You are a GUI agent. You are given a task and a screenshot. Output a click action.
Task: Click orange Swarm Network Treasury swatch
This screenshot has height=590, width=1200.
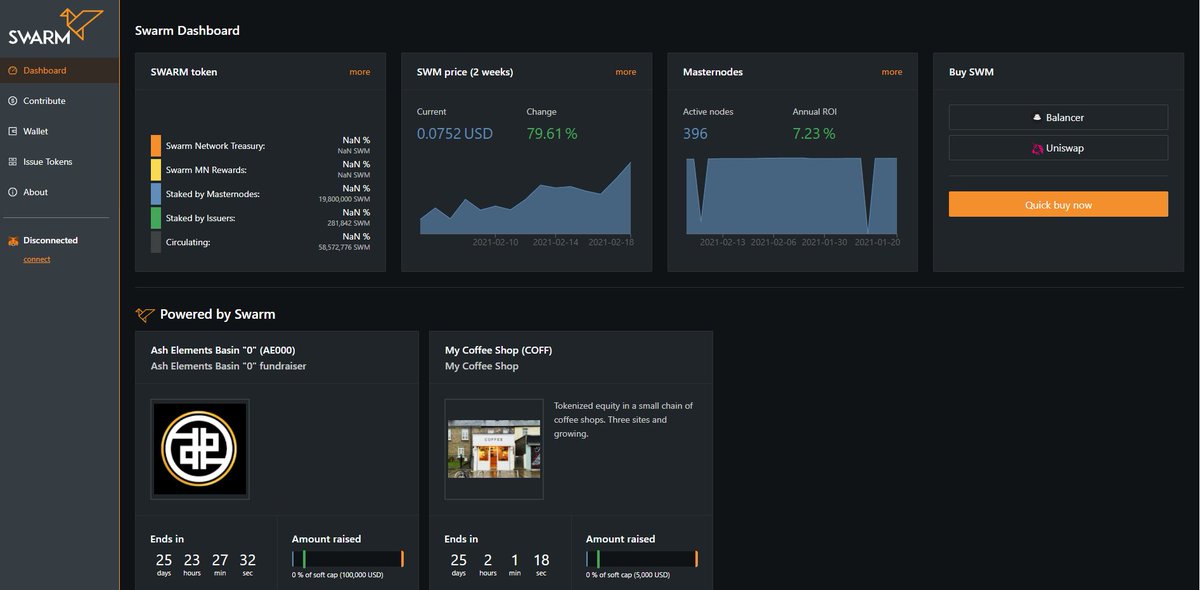coord(156,146)
